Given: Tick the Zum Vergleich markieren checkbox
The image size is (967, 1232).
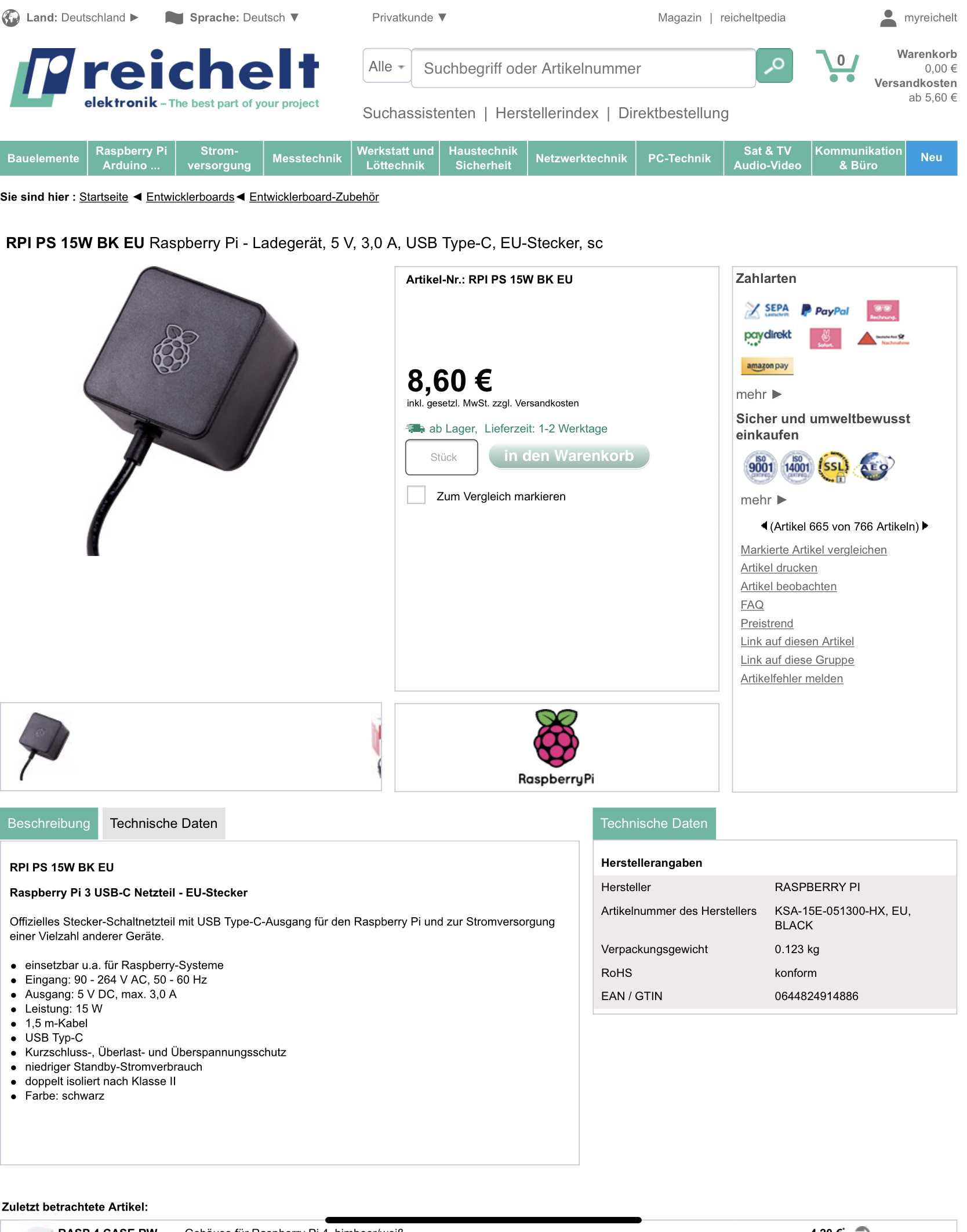Looking at the screenshot, I should (416, 495).
